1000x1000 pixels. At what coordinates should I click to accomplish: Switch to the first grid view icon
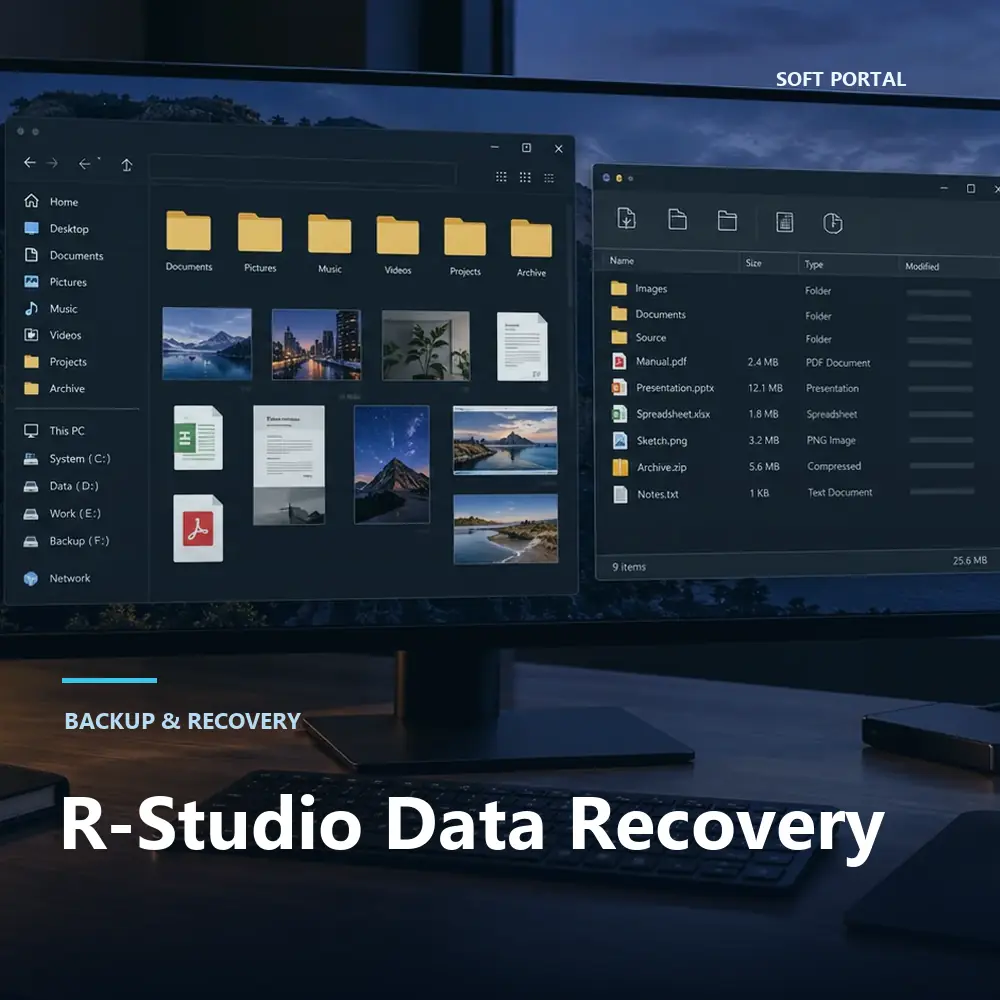(501, 177)
